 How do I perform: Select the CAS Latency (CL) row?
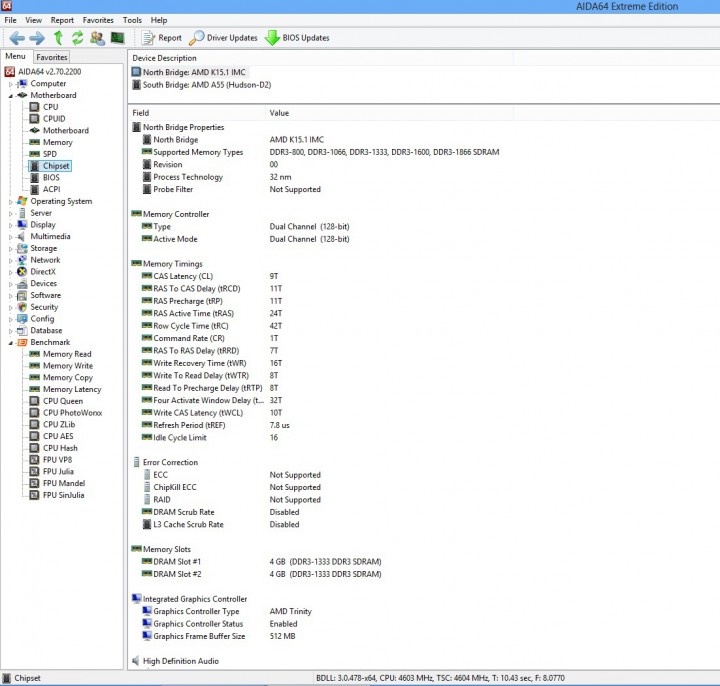210,276
